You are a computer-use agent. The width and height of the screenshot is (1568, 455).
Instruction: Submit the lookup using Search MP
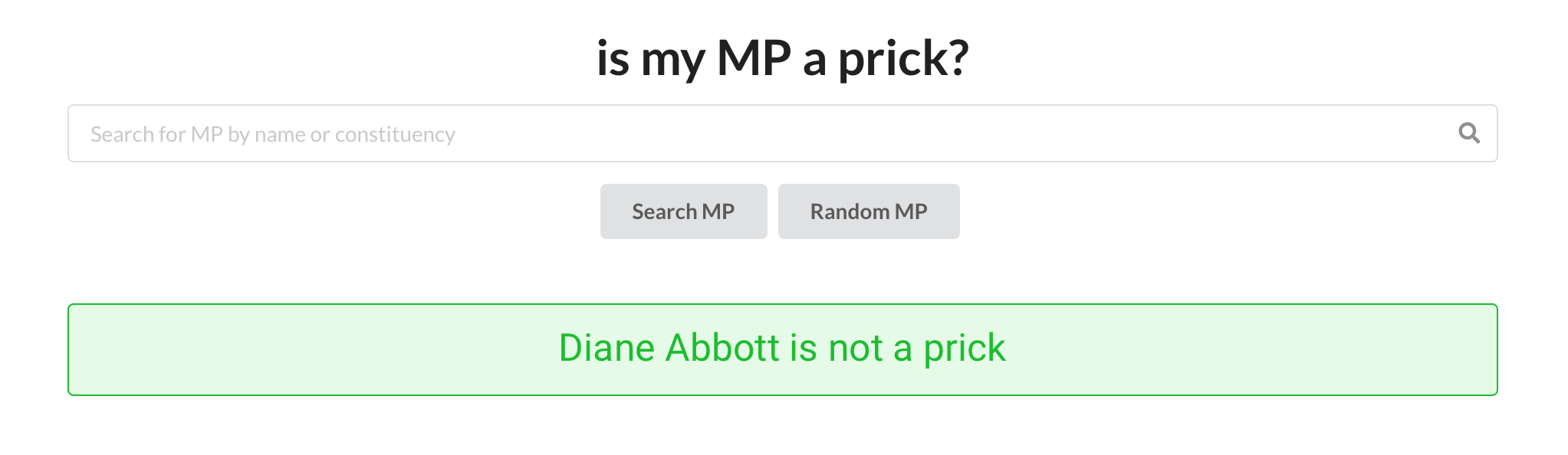[x=683, y=211]
